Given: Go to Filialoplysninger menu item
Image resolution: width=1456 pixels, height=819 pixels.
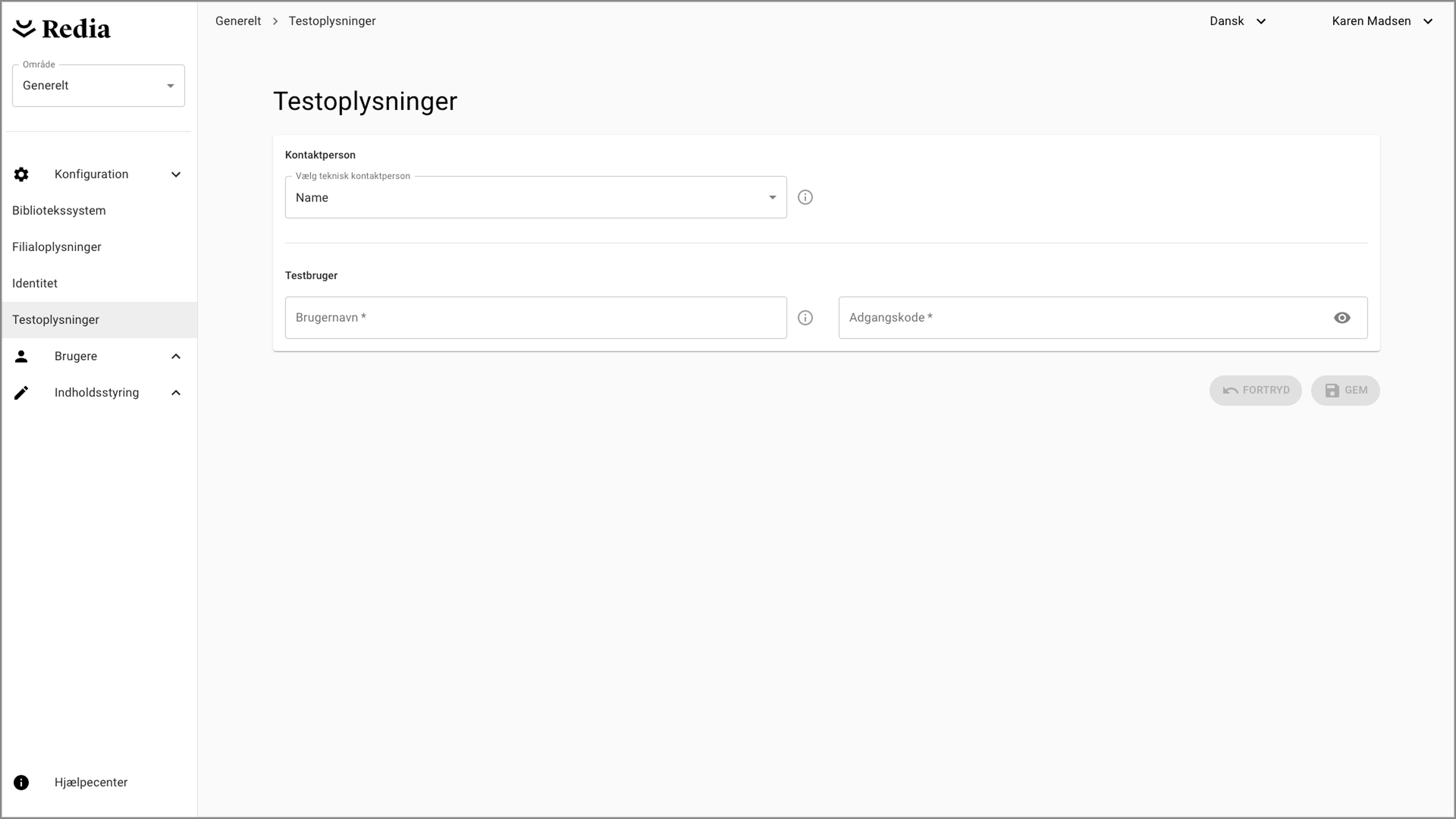Looking at the screenshot, I should 56,247.
